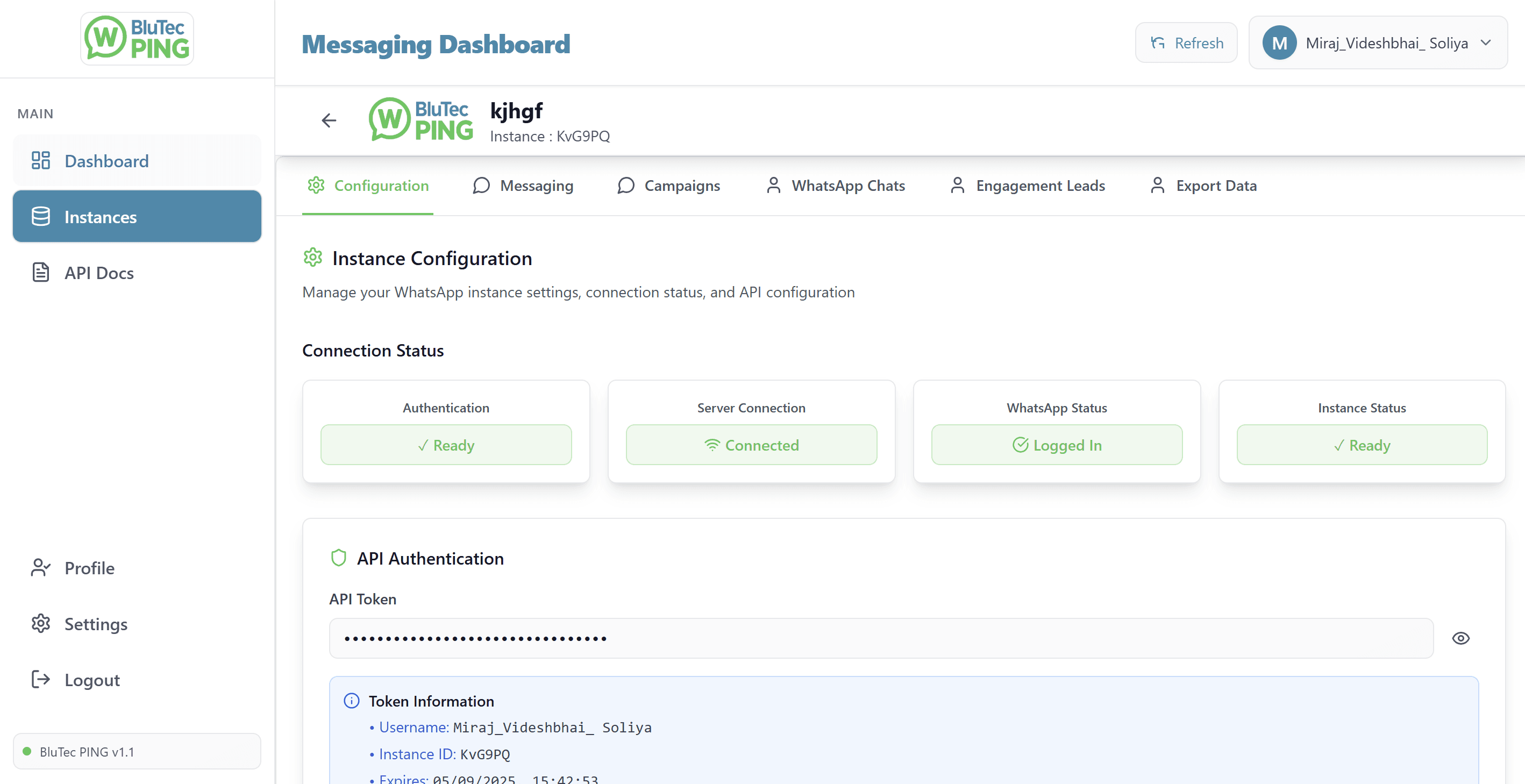Image resolution: width=1525 pixels, height=784 pixels.
Task: Click the Logout arrow icon
Action: click(40, 679)
